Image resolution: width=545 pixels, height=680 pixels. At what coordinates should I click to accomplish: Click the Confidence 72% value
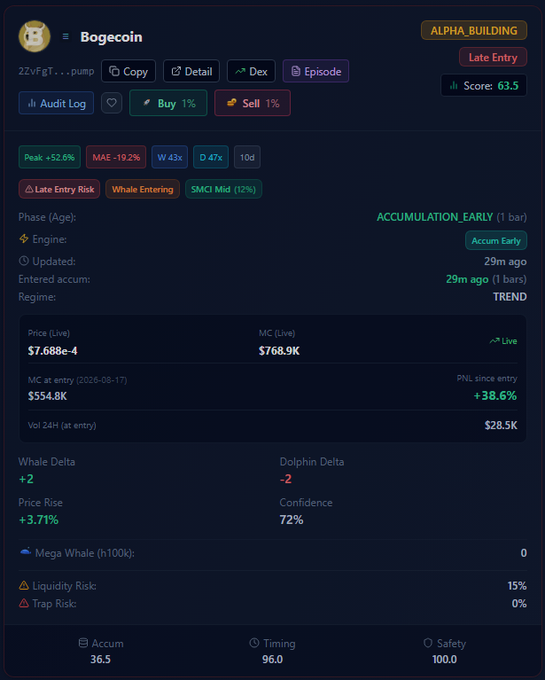click(x=291, y=520)
